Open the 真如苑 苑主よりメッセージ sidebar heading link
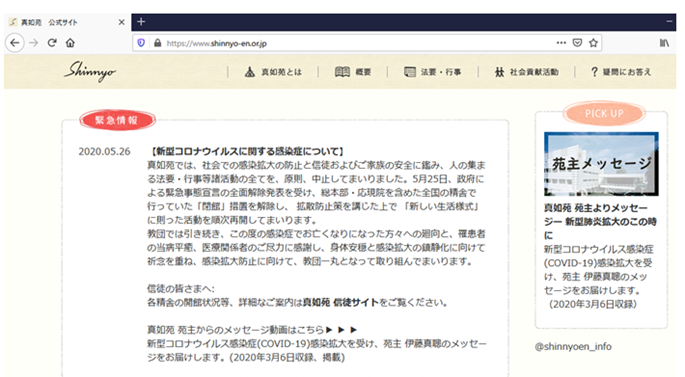 [600, 221]
